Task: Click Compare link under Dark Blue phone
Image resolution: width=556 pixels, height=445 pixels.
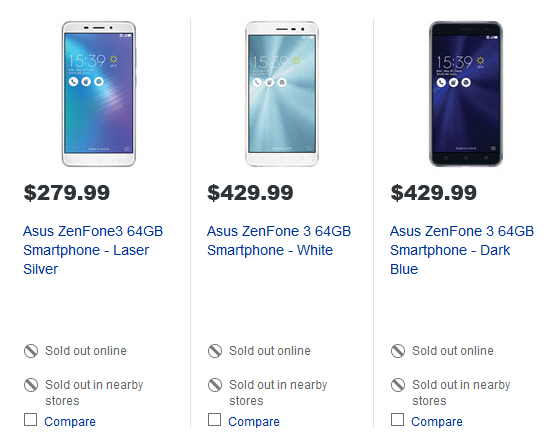Action: [x=437, y=422]
